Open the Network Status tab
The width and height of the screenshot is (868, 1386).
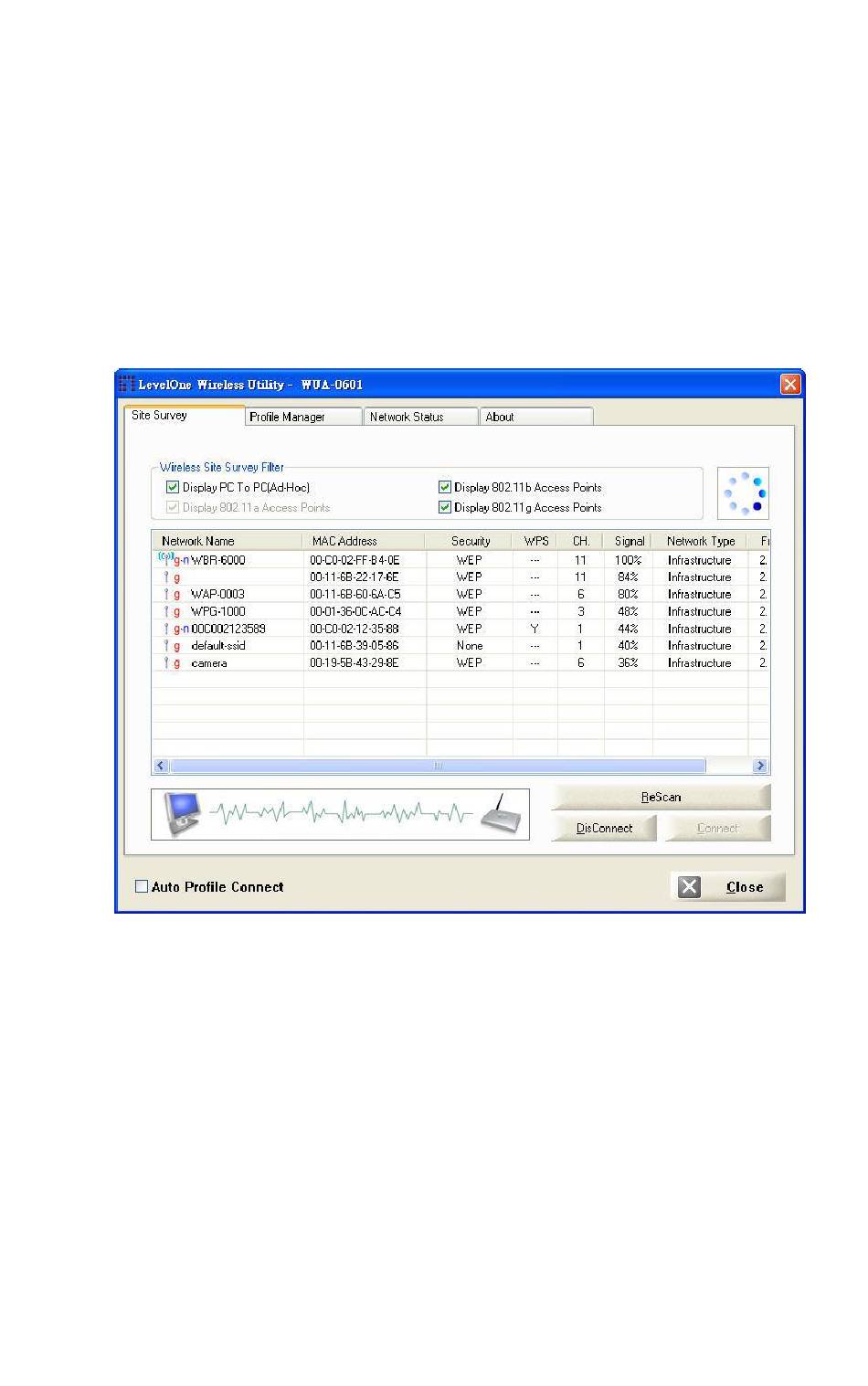point(418,417)
